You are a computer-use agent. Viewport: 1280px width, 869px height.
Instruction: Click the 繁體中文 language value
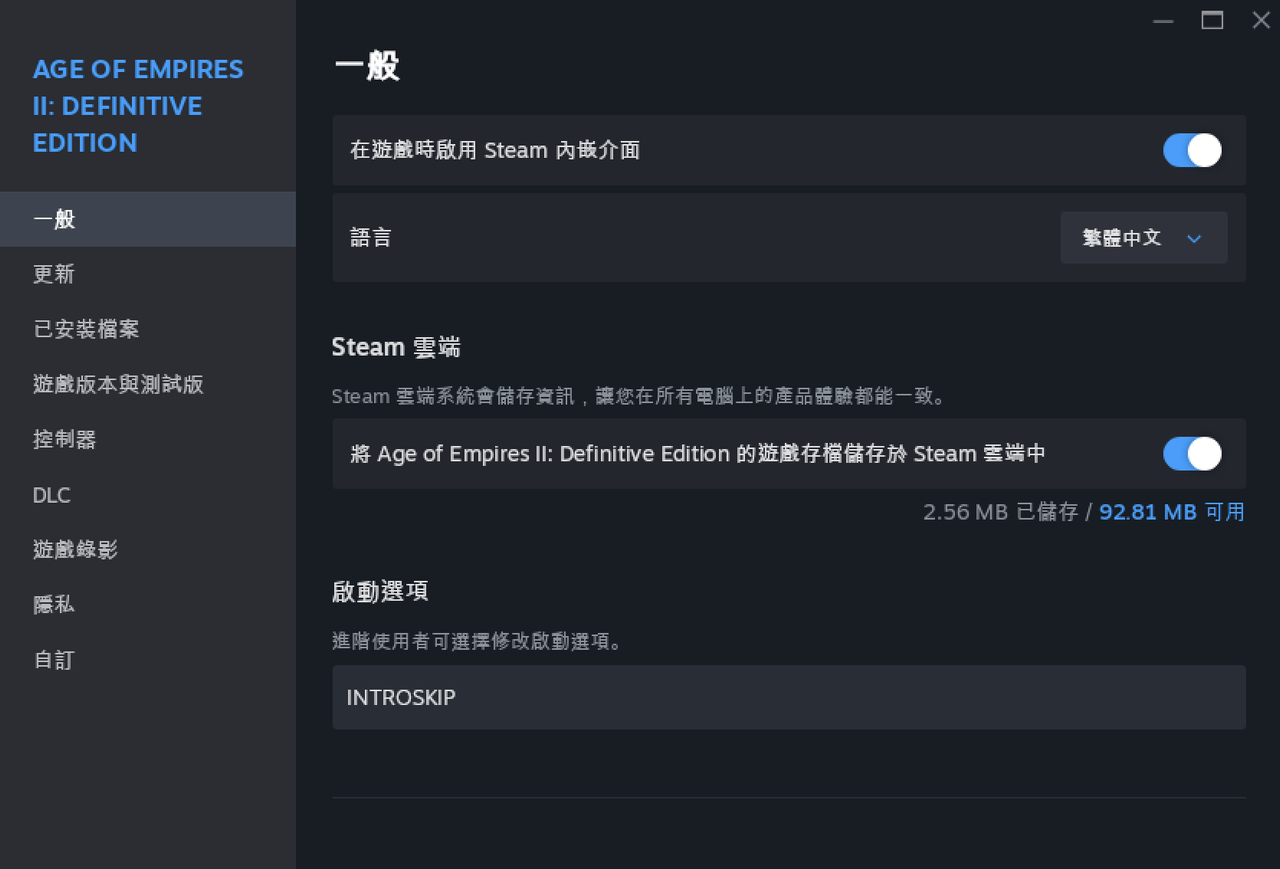pyautogui.click(x=1122, y=238)
